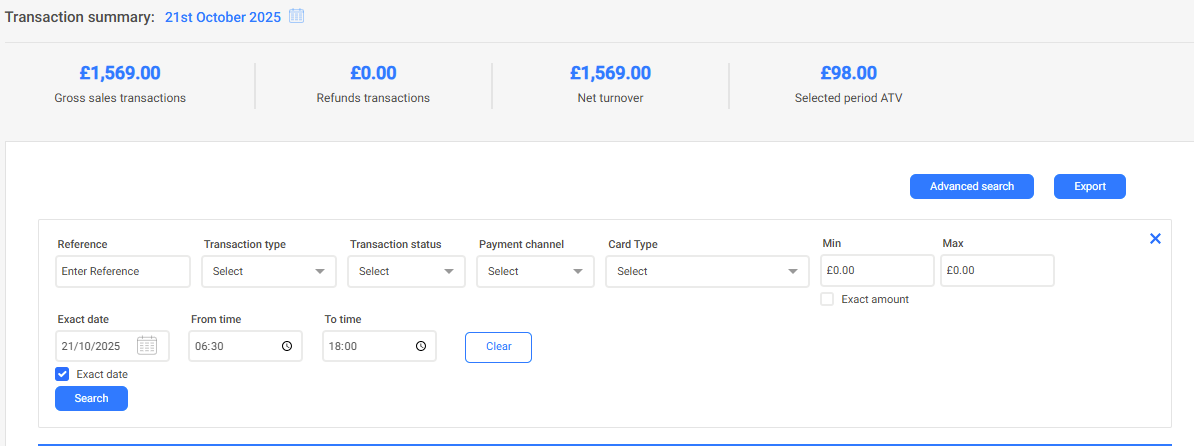Enable the Exact amount checkbox
Viewport: 1194px width, 446px height.
pyautogui.click(x=827, y=299)
